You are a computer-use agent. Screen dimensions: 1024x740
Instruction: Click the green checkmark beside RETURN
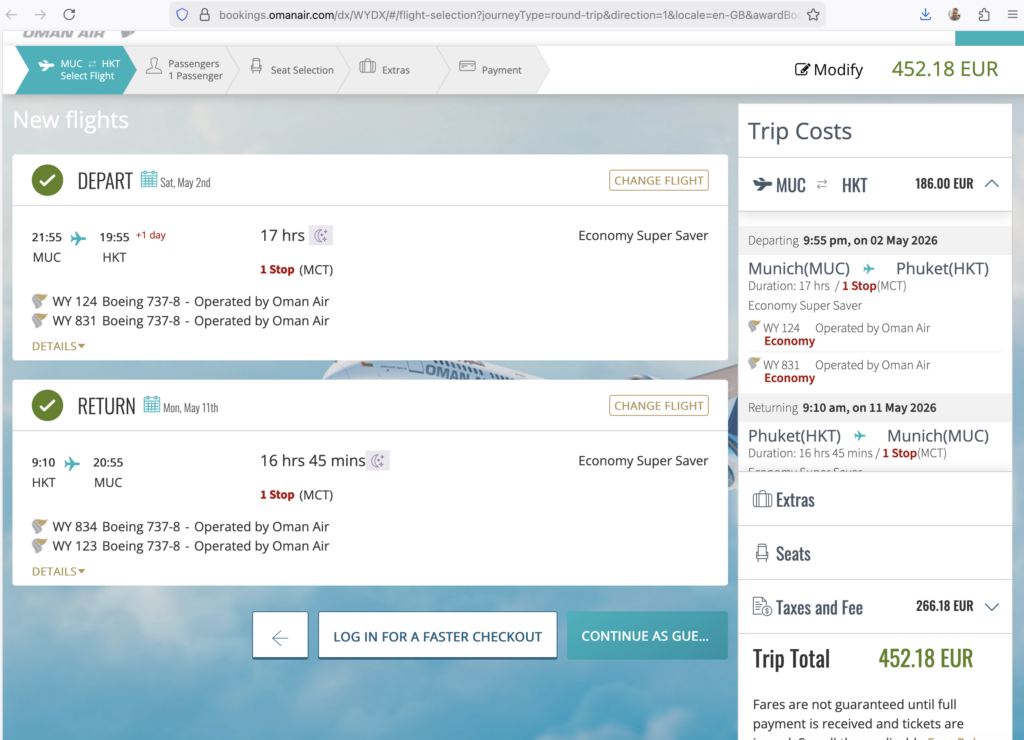47,405
